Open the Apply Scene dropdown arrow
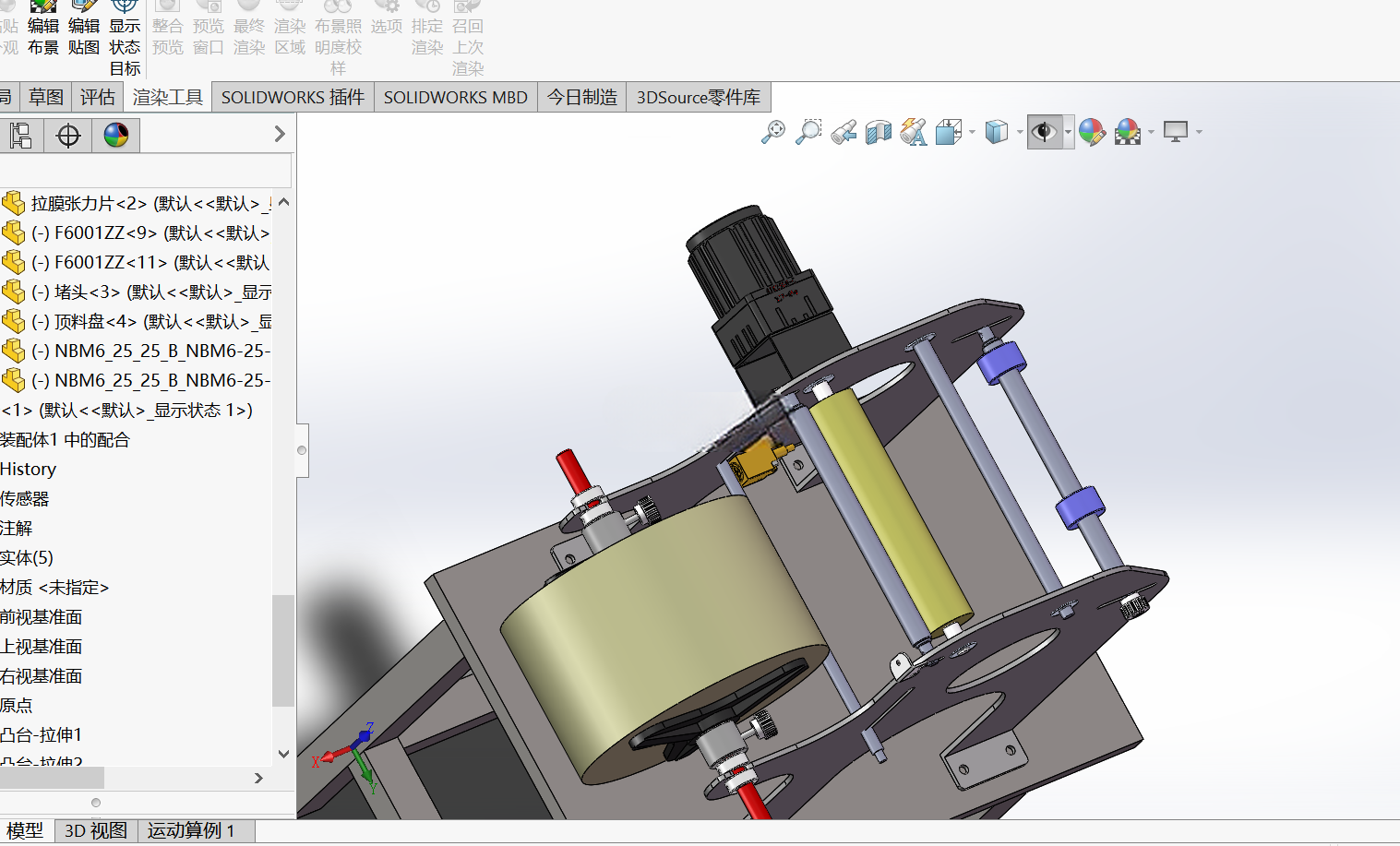This screenshot has height=846, width=1400. (x=1152, y=132)
